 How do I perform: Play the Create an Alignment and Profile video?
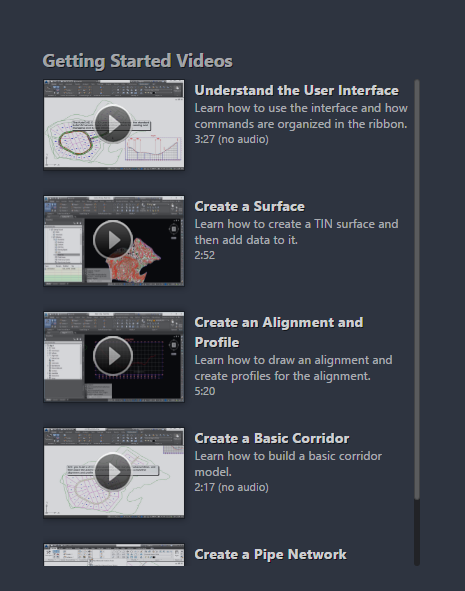pos(113,356)
